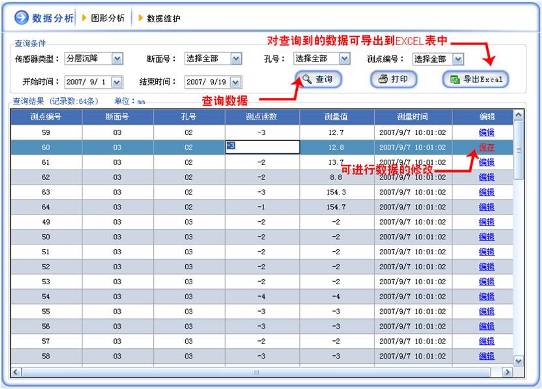The image size is (542, 389).
Task: Click the 导出Excel button
Action: click(x=476, y=79)
